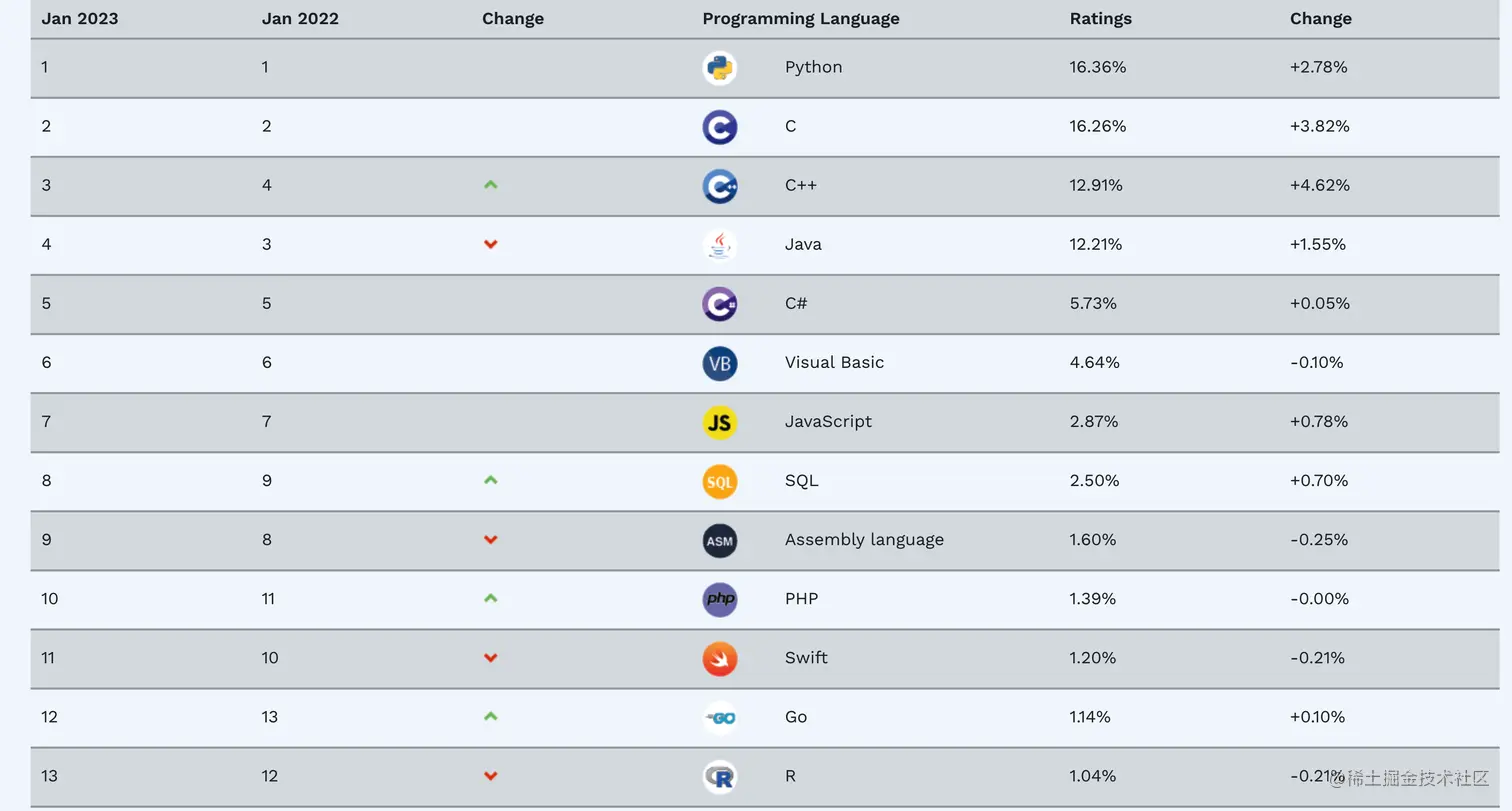This screenshot has height=811, width=1512.
Task: Click the green up arrow in C++ row
Action: (x=490, y=185)
